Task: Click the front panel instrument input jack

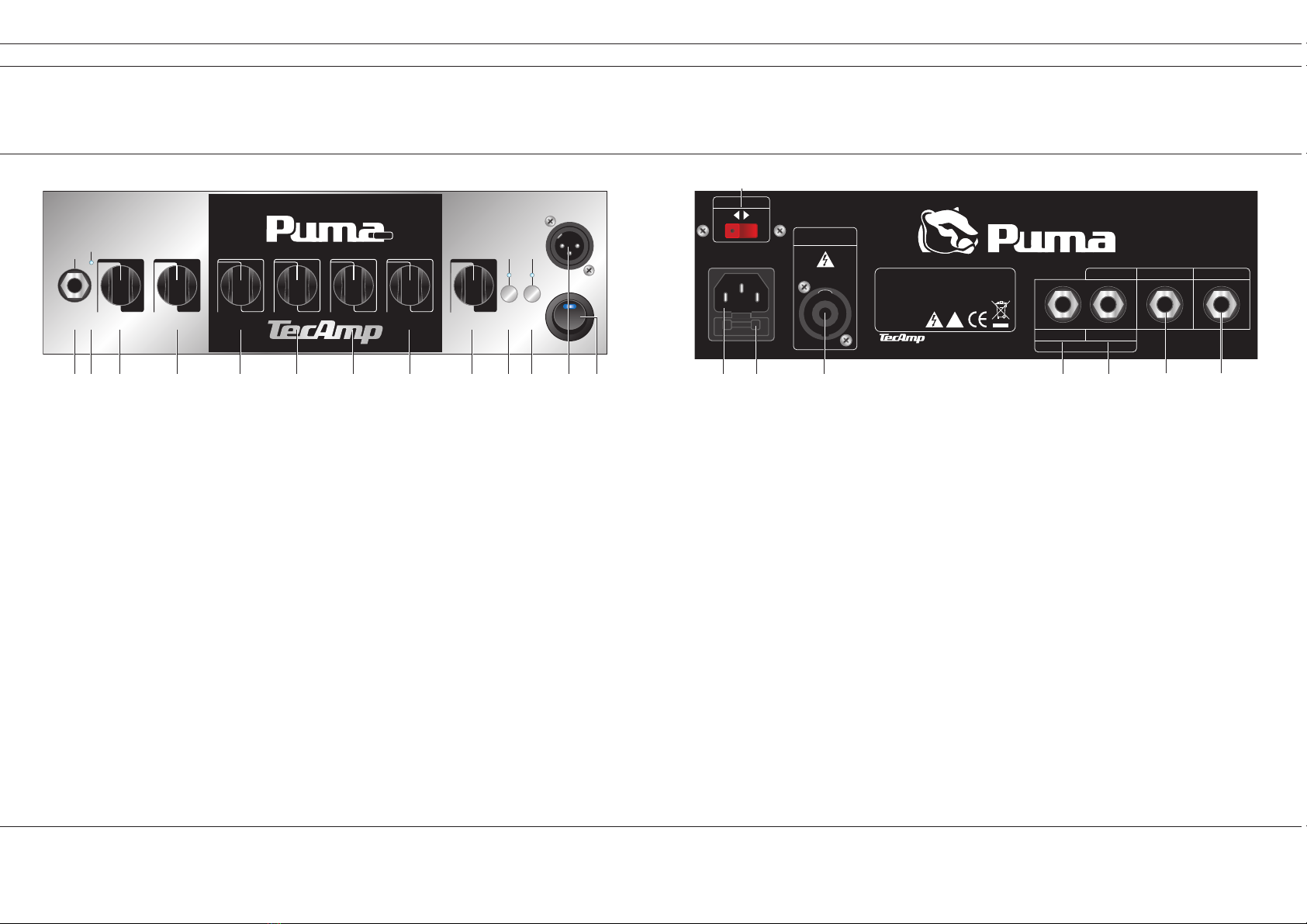Action: coord(74,287)
